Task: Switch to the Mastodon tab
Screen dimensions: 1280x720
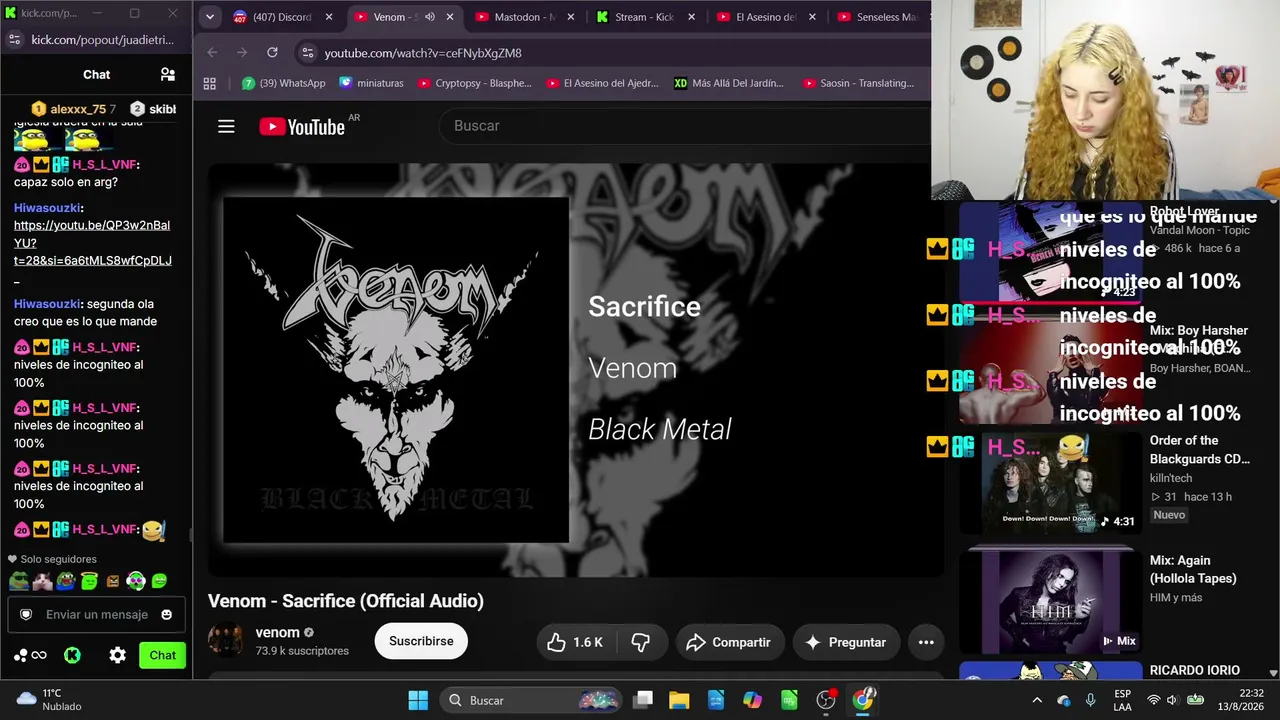Action: [526, 17]
